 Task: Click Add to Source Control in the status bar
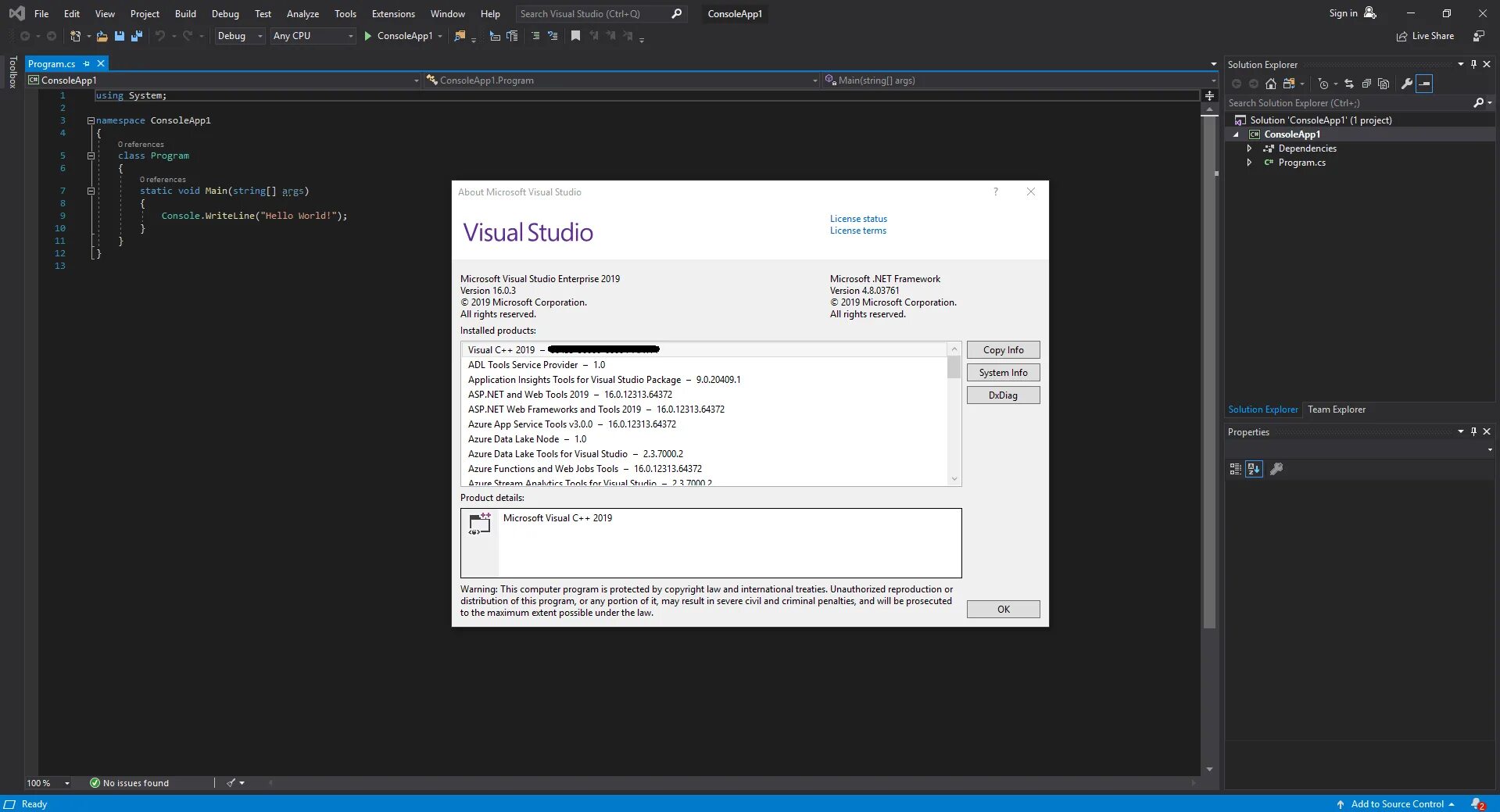click(x=1395, y=804)
